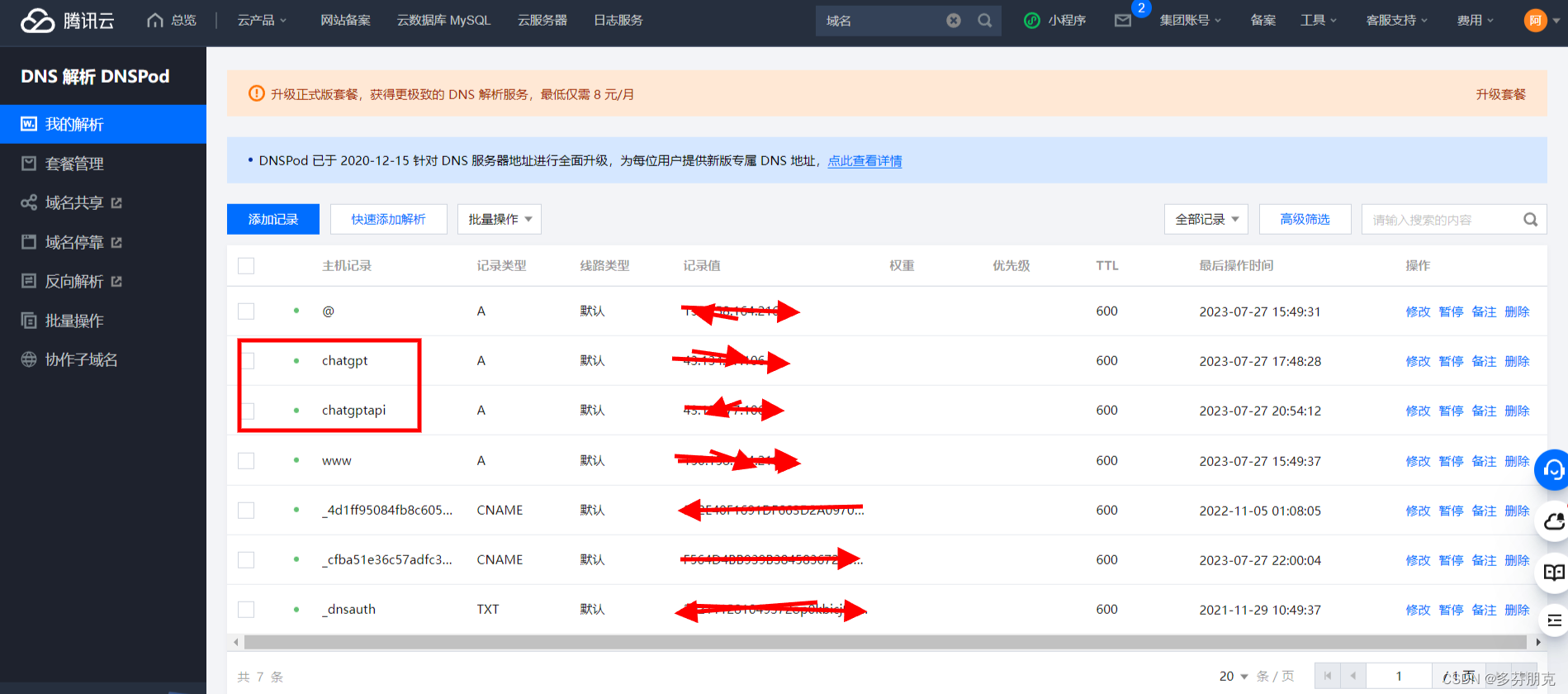This screenshot has width=1568, height=694.
Task: Click the 快速添加解析 button
Action: [388, 219]
